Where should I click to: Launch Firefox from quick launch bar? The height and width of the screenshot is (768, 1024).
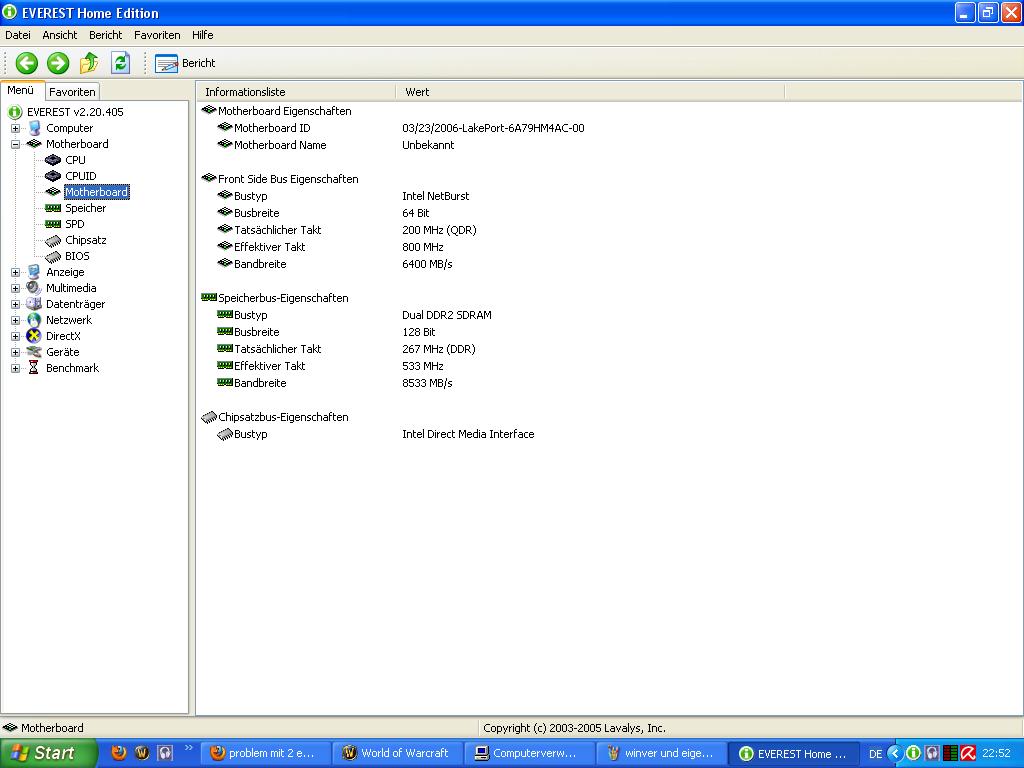pyautogui.click(x=118, y=753)
